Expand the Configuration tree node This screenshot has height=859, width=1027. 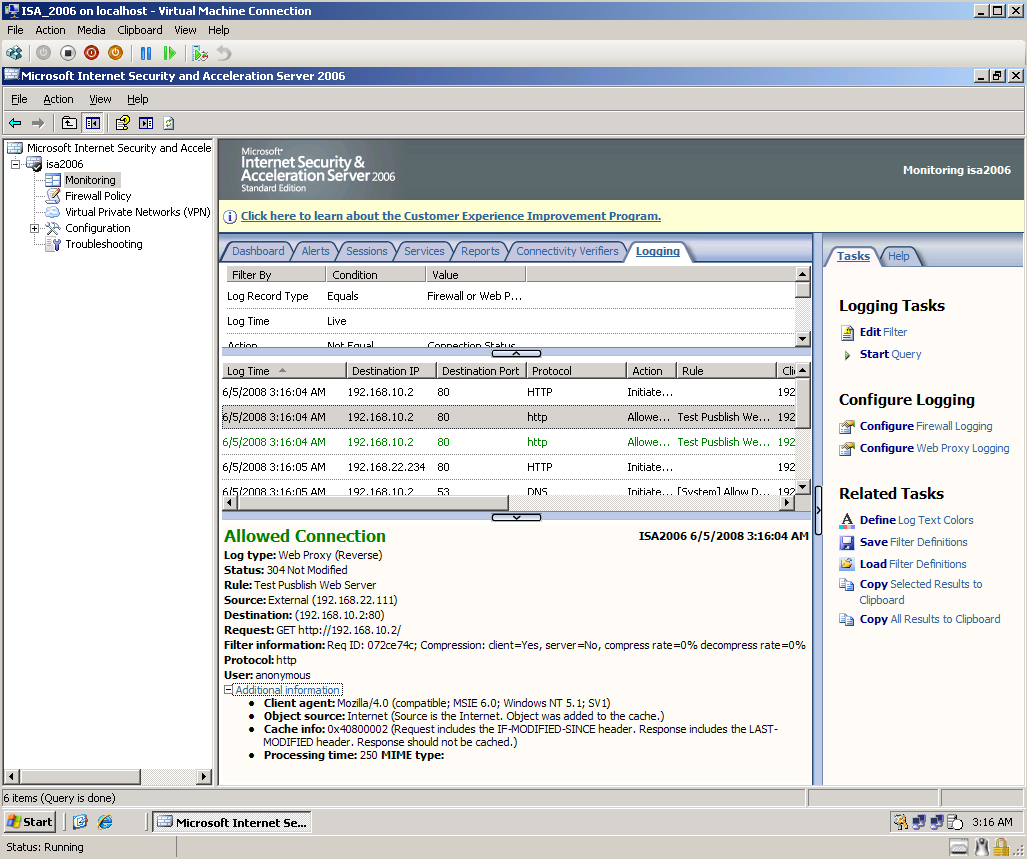[35, 228]
